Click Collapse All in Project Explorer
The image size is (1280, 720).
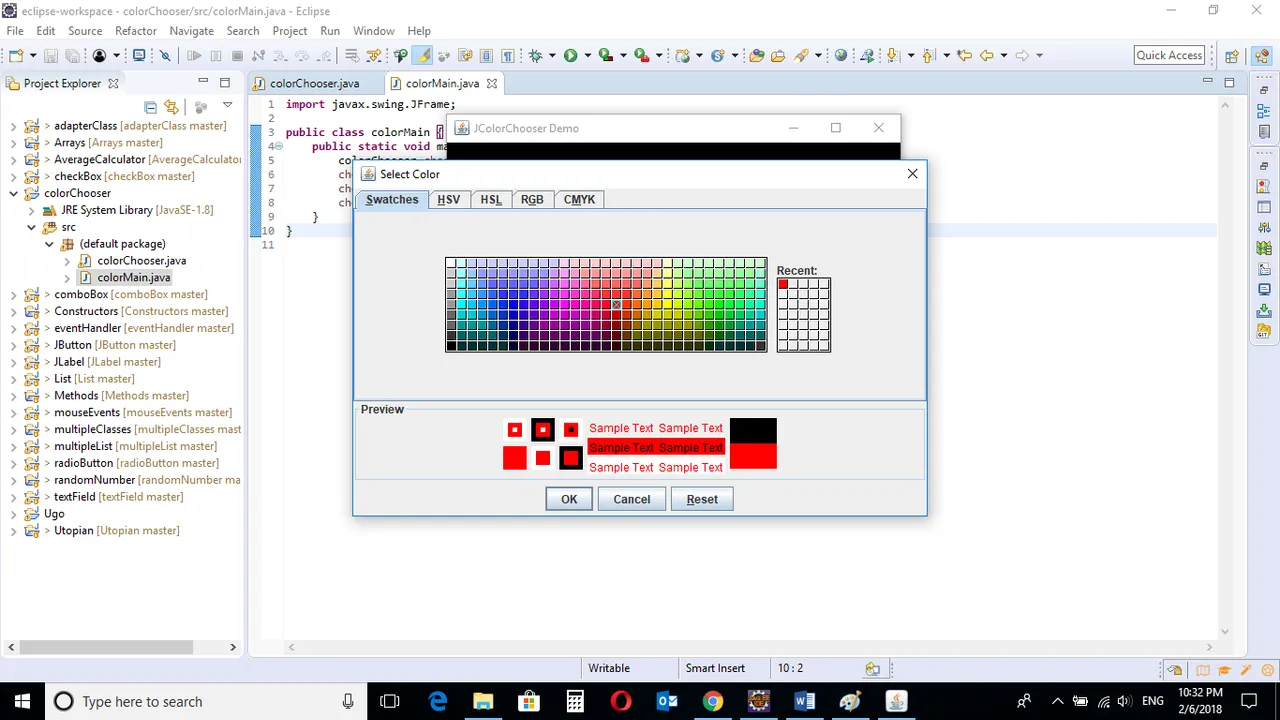coord(150,107)
